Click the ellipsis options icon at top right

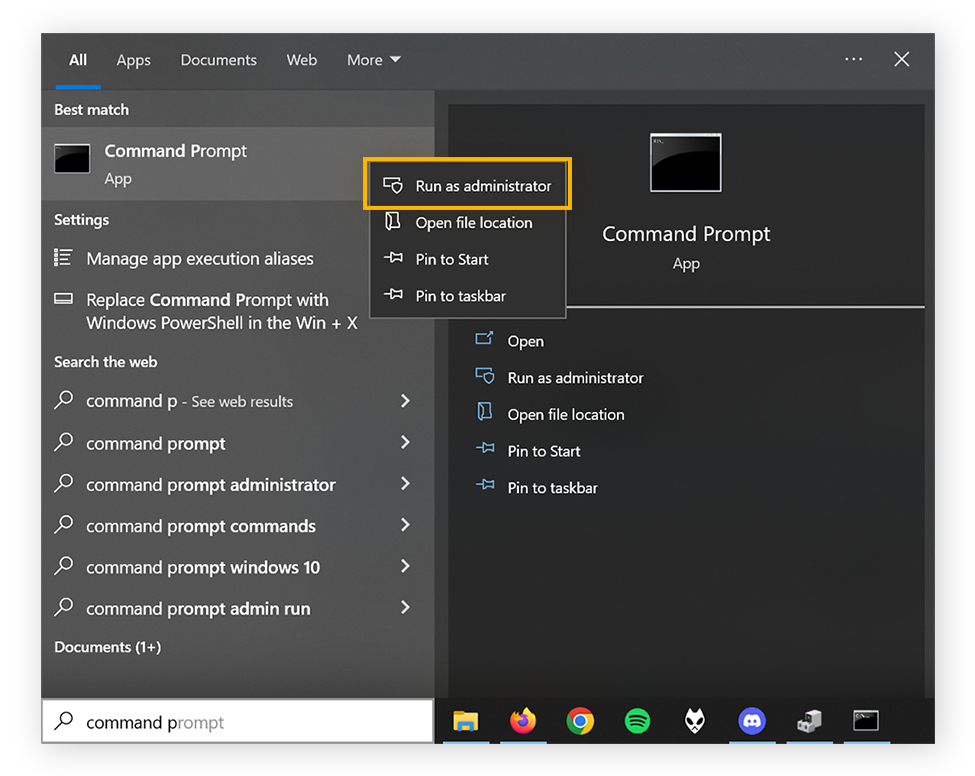(853, 59)
